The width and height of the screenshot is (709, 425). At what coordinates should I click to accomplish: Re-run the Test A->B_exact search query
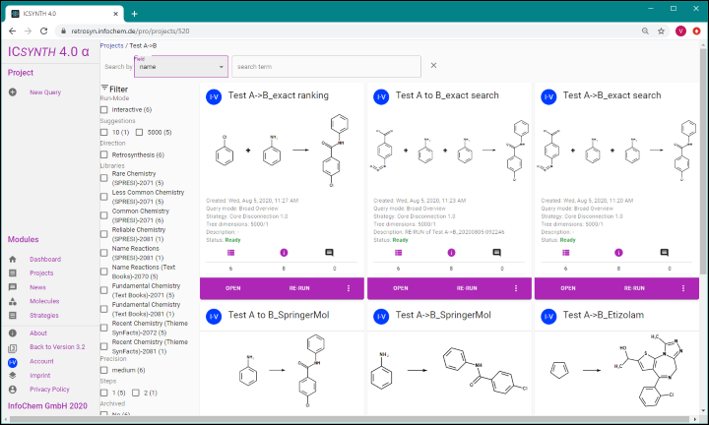[634, 288]
